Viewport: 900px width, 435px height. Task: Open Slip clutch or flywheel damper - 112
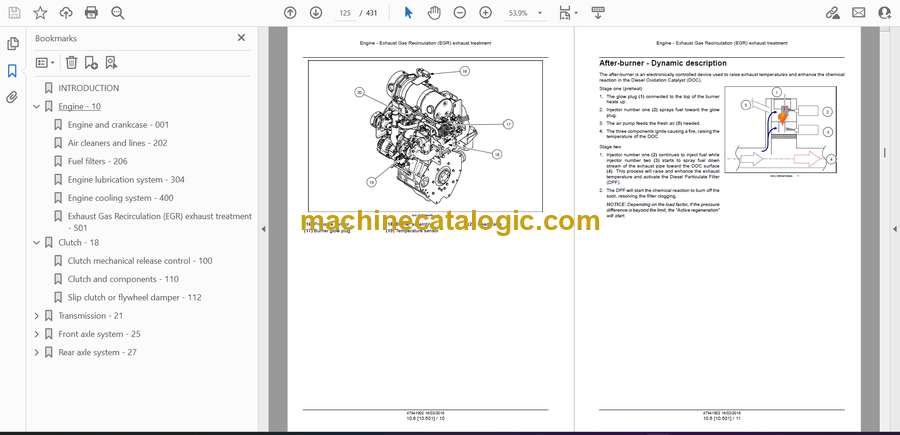(x=134, y=297)
